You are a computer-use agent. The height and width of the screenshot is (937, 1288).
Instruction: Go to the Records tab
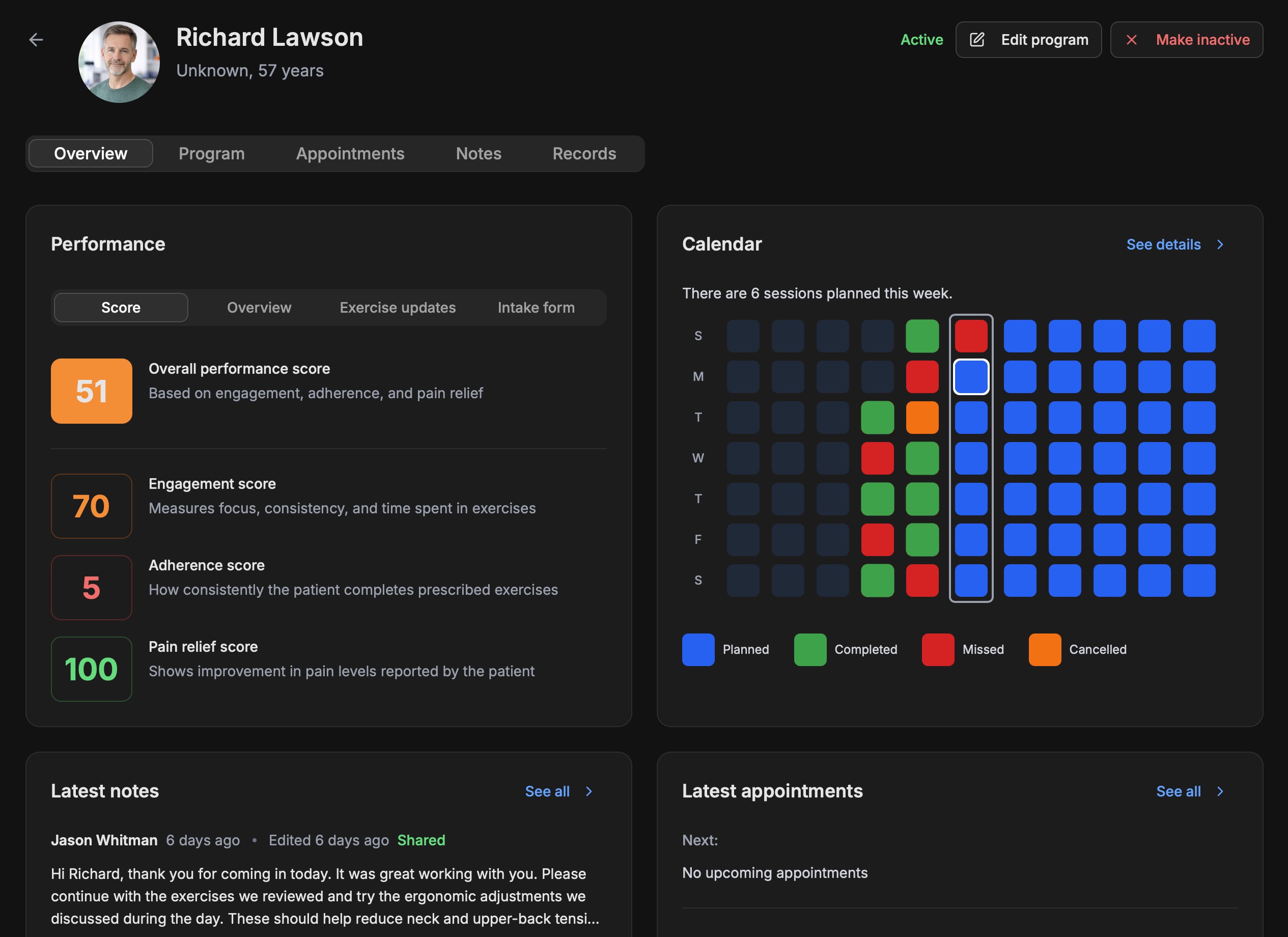(x=584, y=153)
